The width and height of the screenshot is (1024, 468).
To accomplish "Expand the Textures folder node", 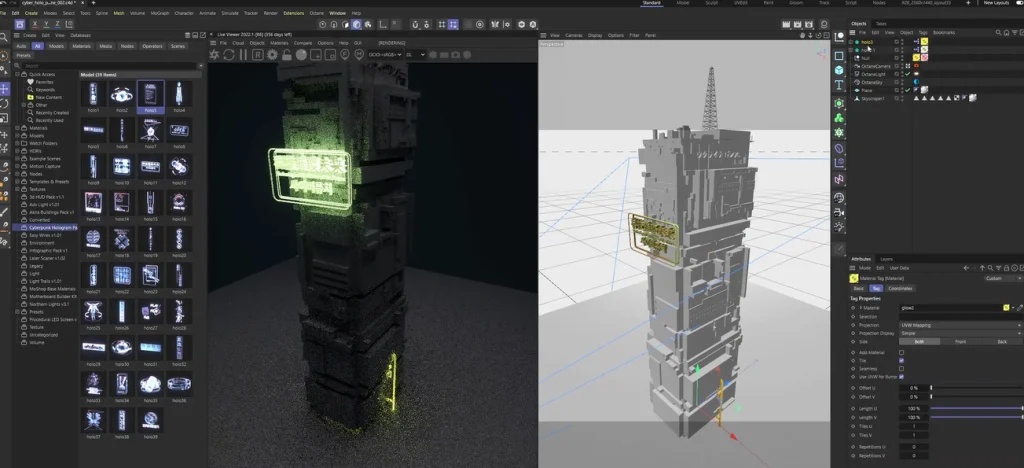I will tap(18, 189).
